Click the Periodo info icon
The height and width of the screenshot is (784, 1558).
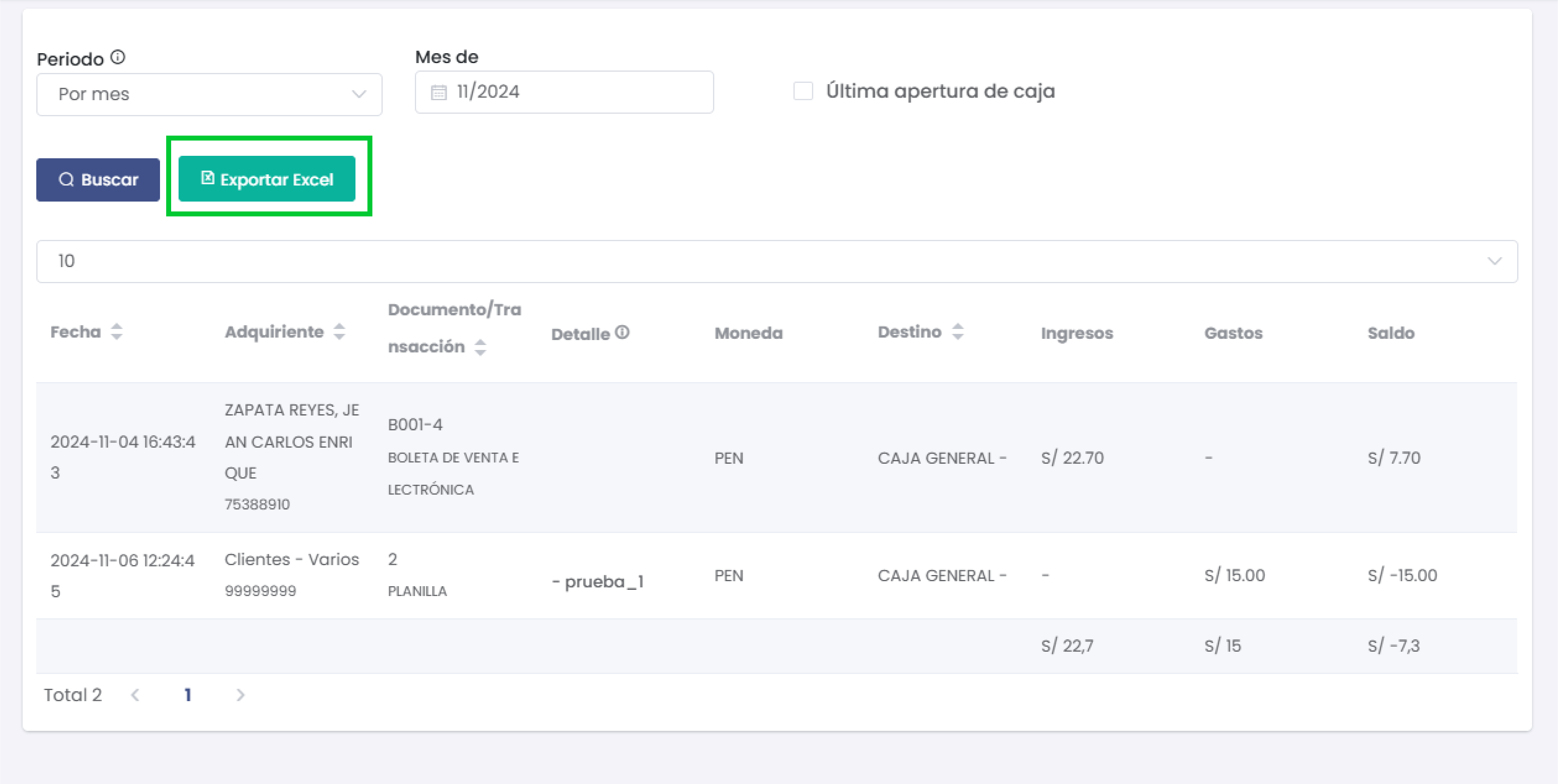point(118,57)
